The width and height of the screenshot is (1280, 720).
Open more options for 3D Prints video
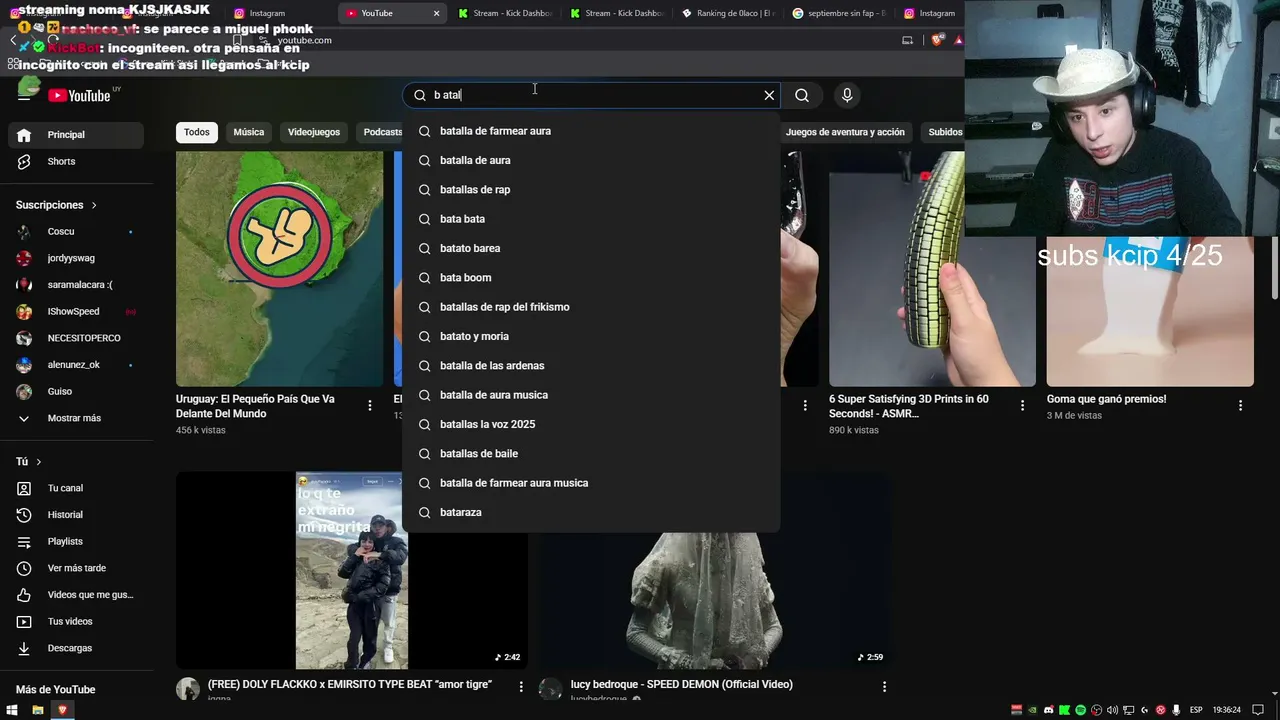coord(1022,406)
